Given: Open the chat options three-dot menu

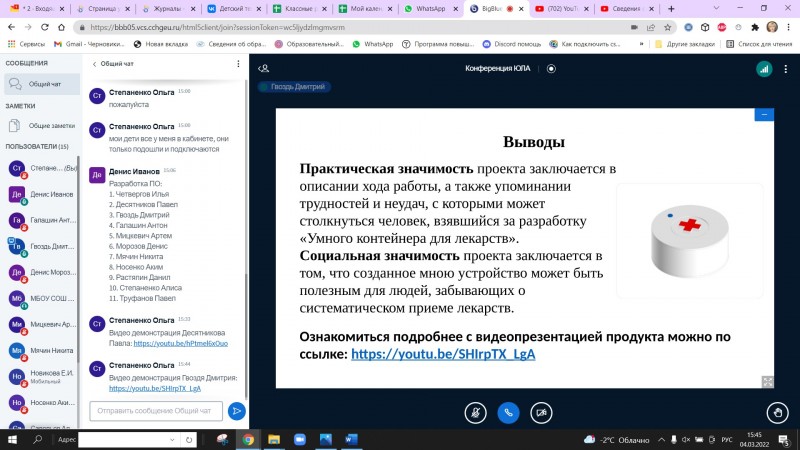Looking at the screenshot, I should [x=238, y=63].
